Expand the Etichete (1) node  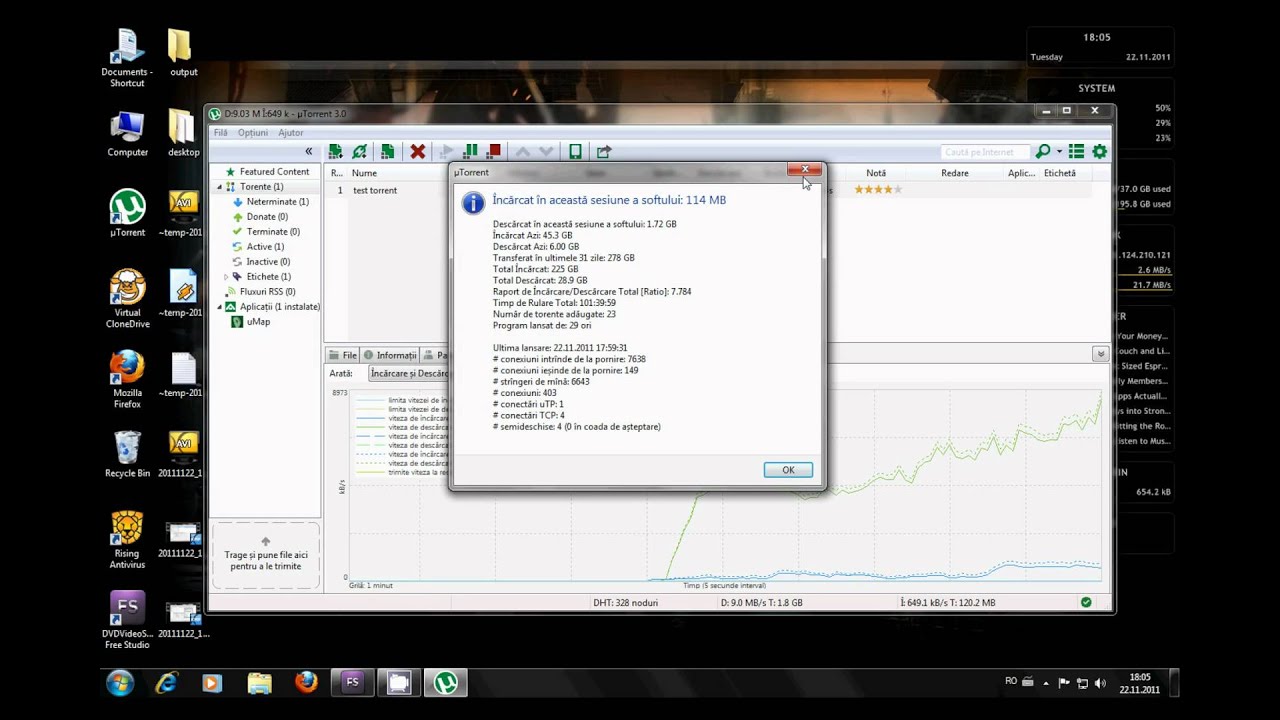click(x=226, y=277)
